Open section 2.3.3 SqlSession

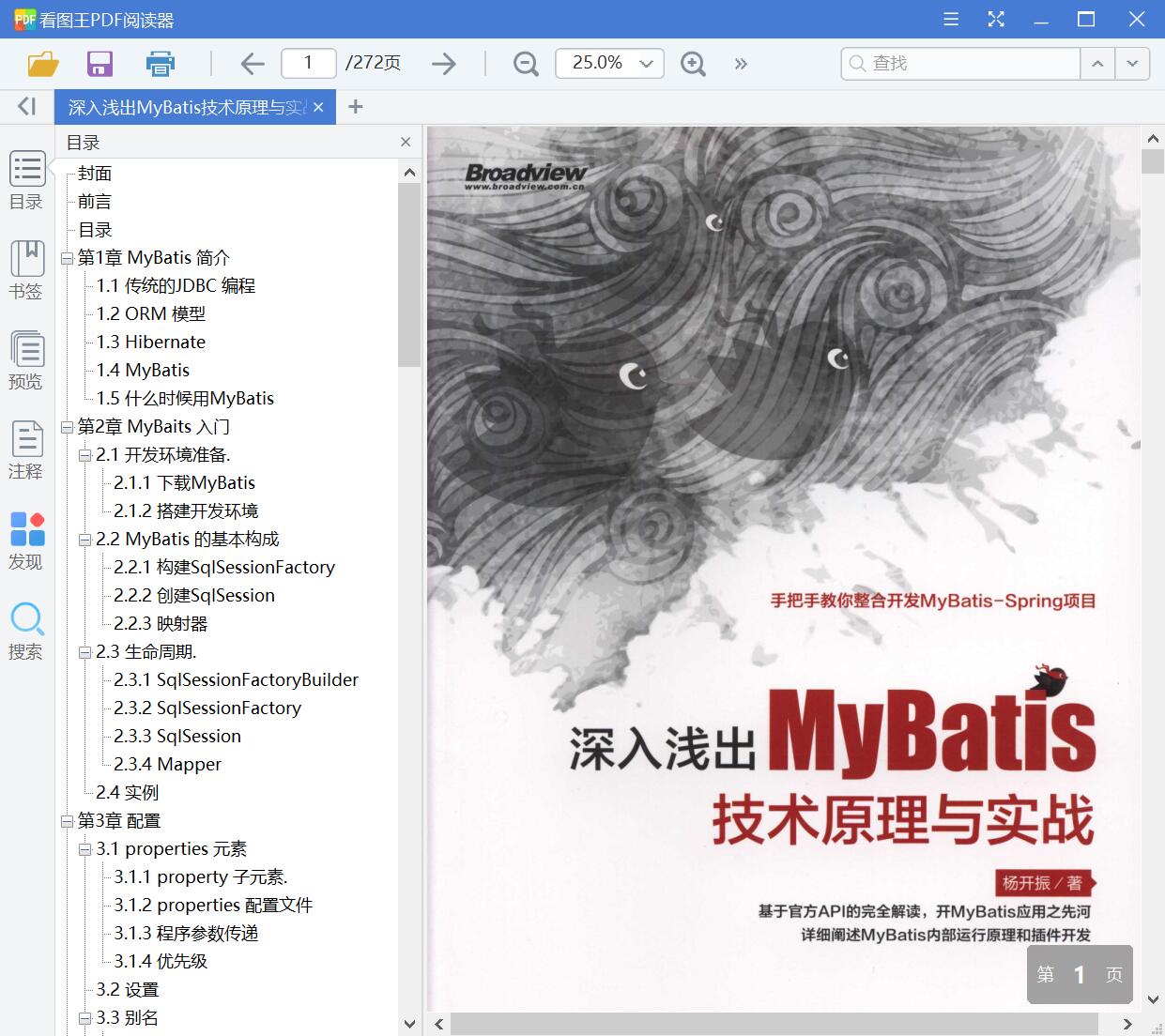click(x=177, y=737)
